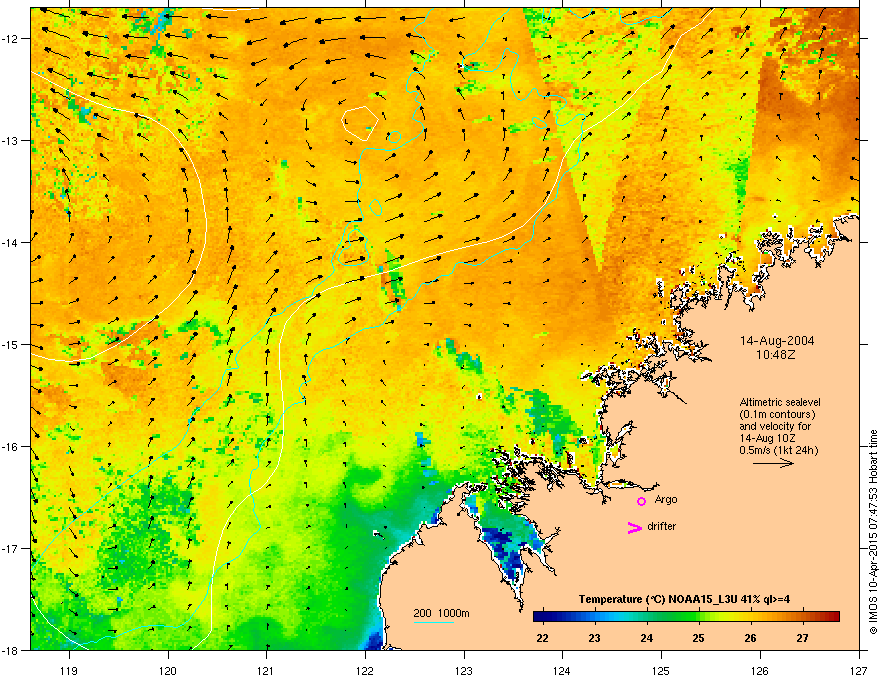The width and height of the screenshot is (880, 680).
Task: Click the longitude axis label 122
Action: (365, 671)
